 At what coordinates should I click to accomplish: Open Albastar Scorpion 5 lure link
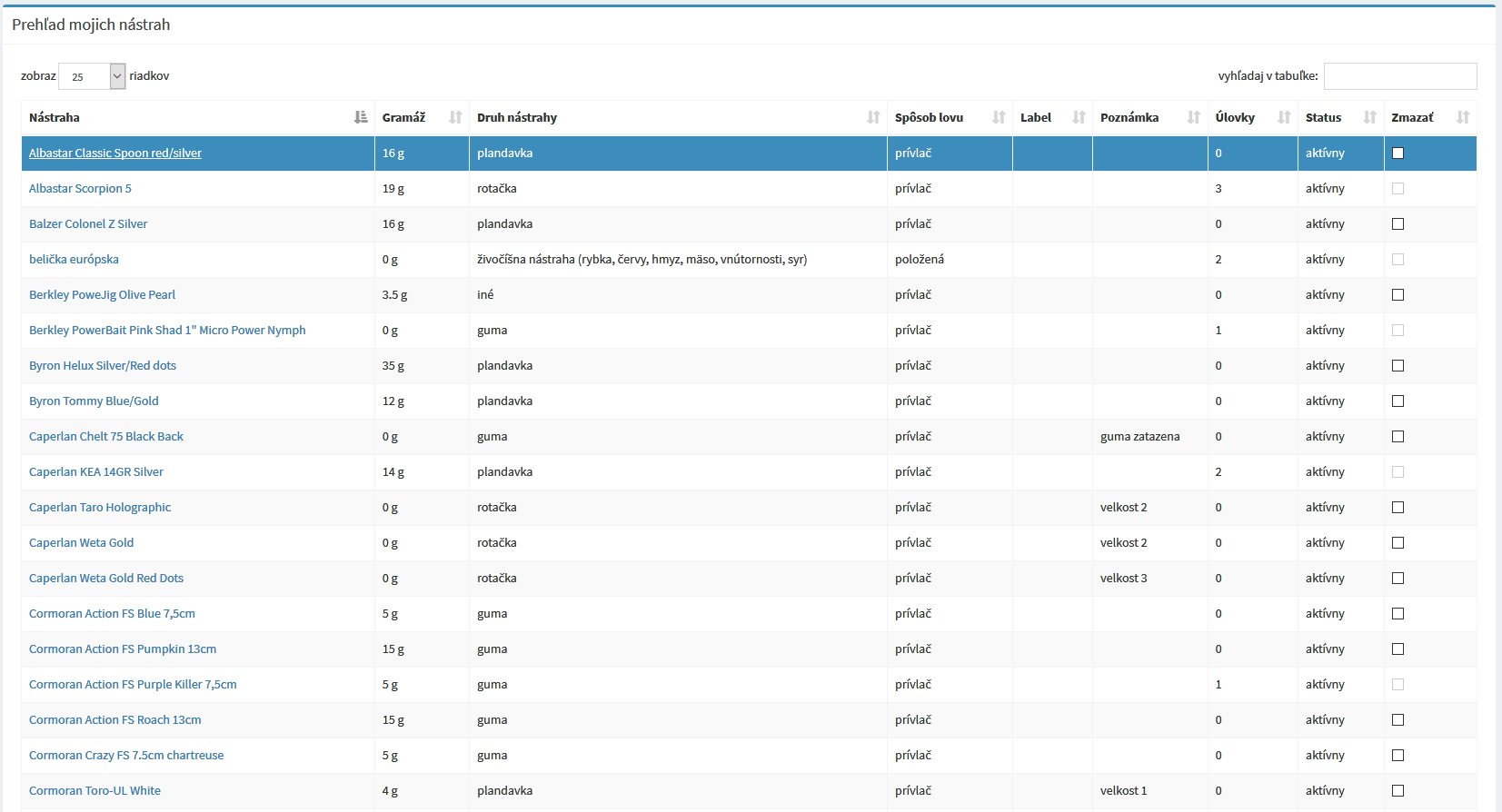pyautogui.click(x=80, y=189)
